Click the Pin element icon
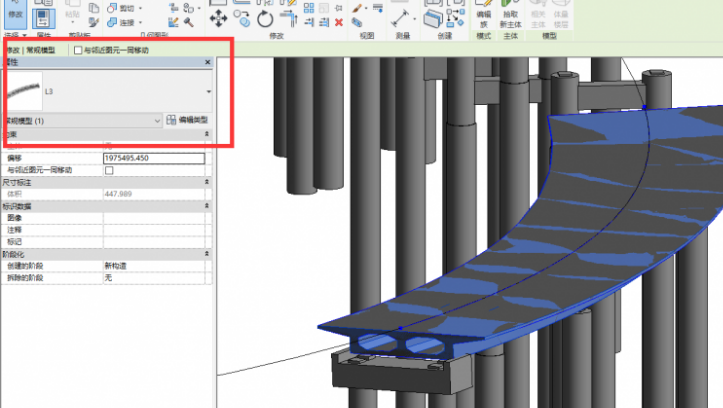Screen dimensions: 723x408 click(339, 8)
